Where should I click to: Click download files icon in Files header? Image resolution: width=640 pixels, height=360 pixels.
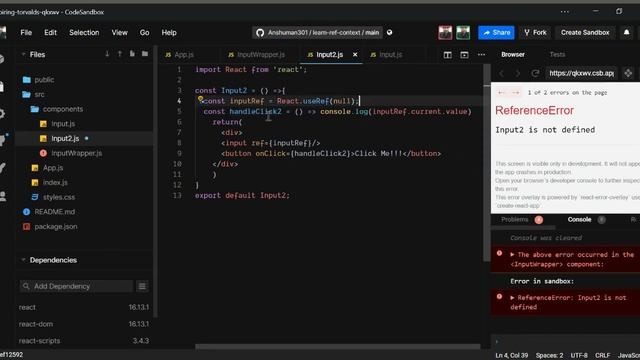(x=107, y=54)
